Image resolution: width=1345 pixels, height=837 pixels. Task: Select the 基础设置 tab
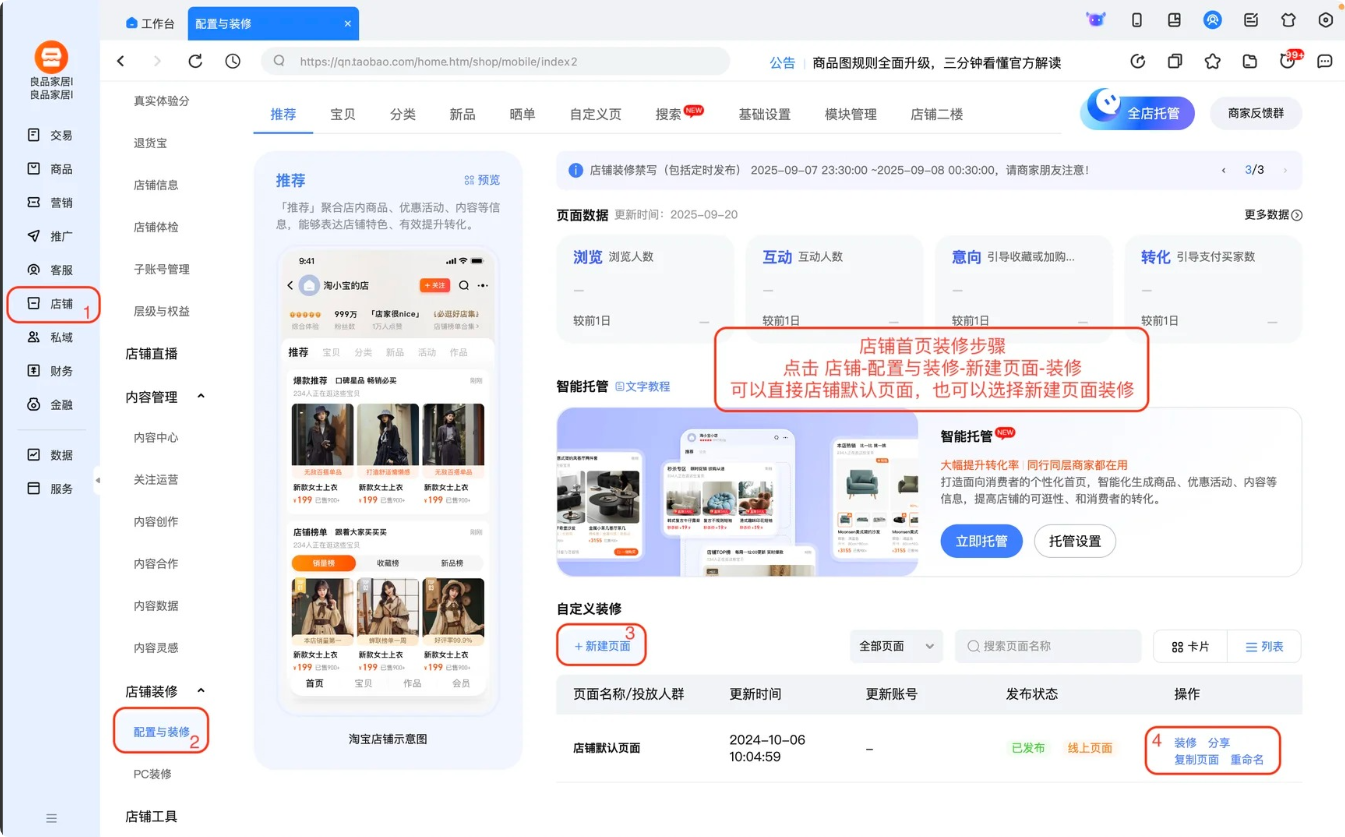click(x=764, y=115)
